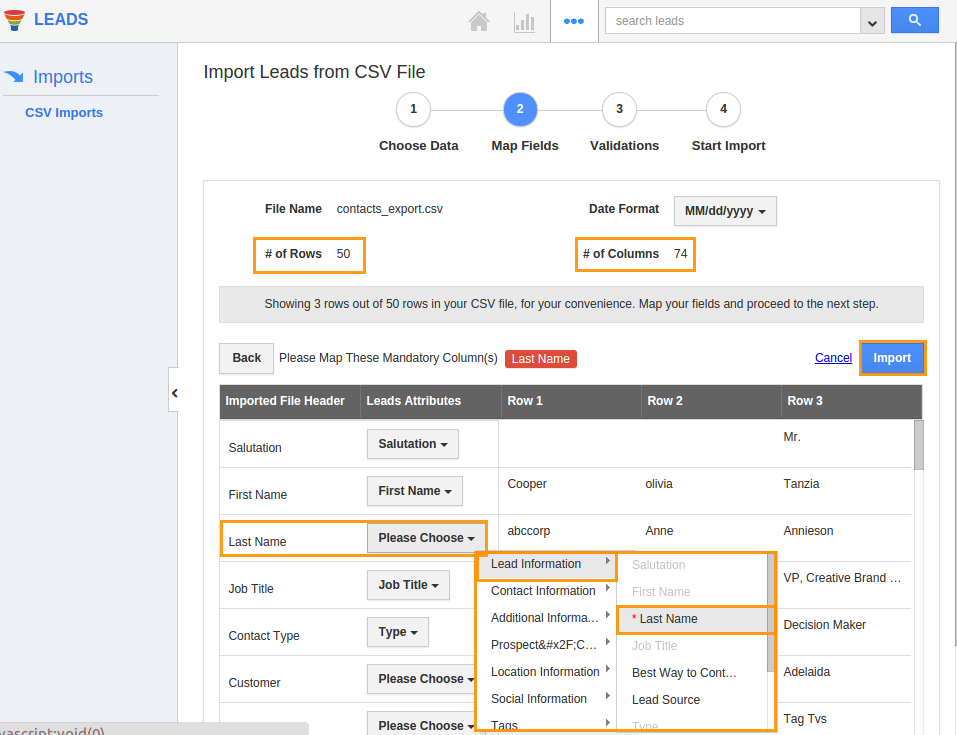Screen dimensions: 957x735
Task: Choose Last Name from the submenu
Action: [693, 619]
